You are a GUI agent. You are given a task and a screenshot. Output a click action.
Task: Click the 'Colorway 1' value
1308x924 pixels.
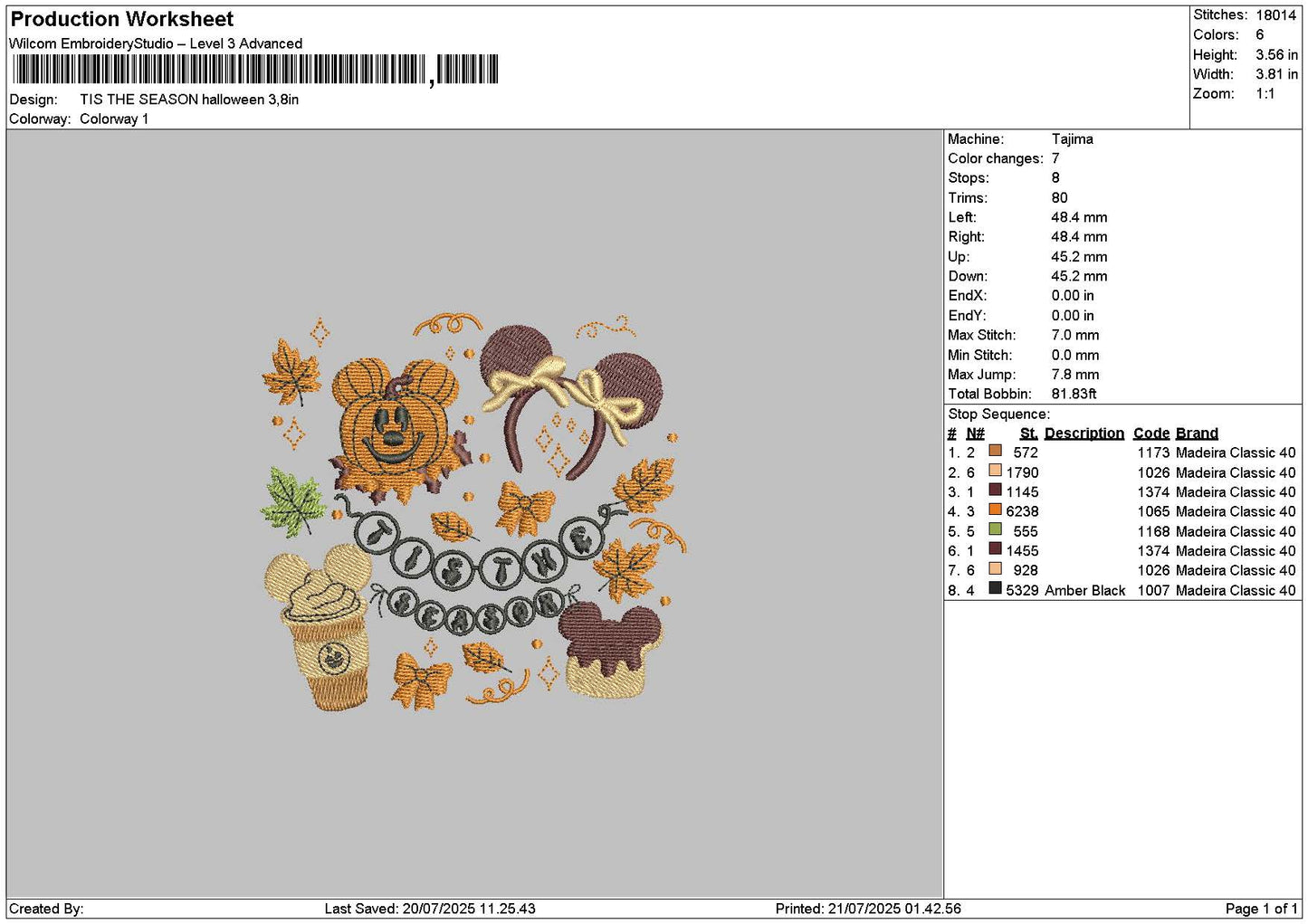[x=114, y=119]
